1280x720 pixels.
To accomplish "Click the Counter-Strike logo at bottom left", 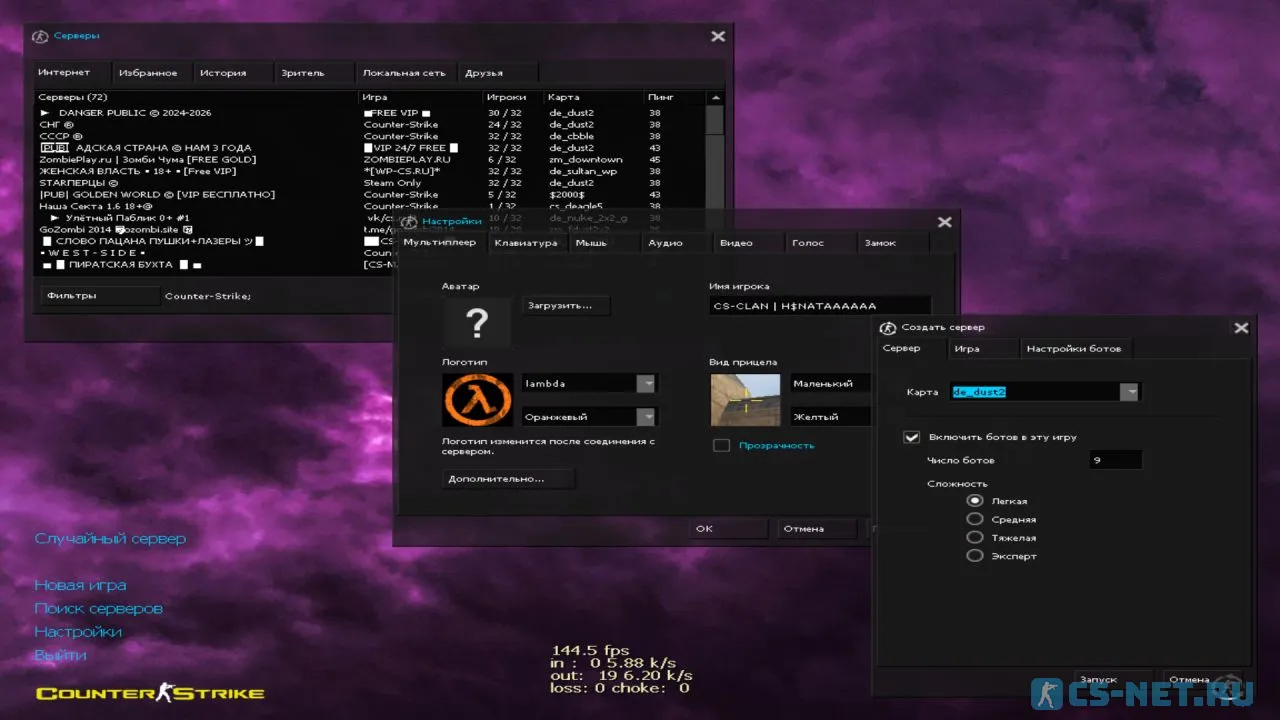I will click(x=150, y=693).
